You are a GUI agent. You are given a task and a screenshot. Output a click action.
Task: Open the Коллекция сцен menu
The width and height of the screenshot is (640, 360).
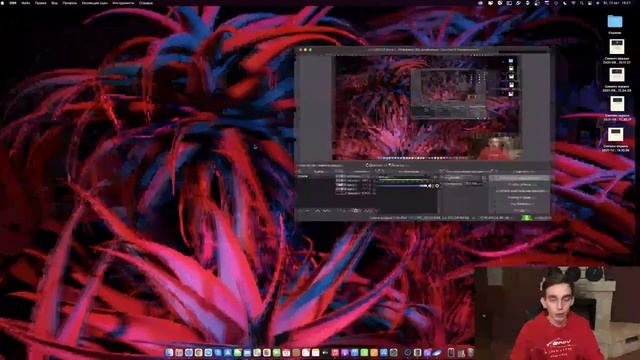(x=94, y=3)
